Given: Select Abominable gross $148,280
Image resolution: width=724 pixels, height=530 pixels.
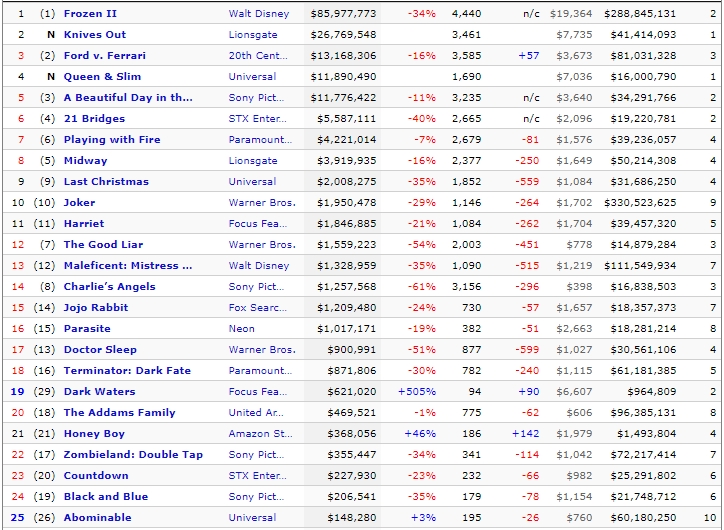Looking at the screenshot, I should point(351,518).
